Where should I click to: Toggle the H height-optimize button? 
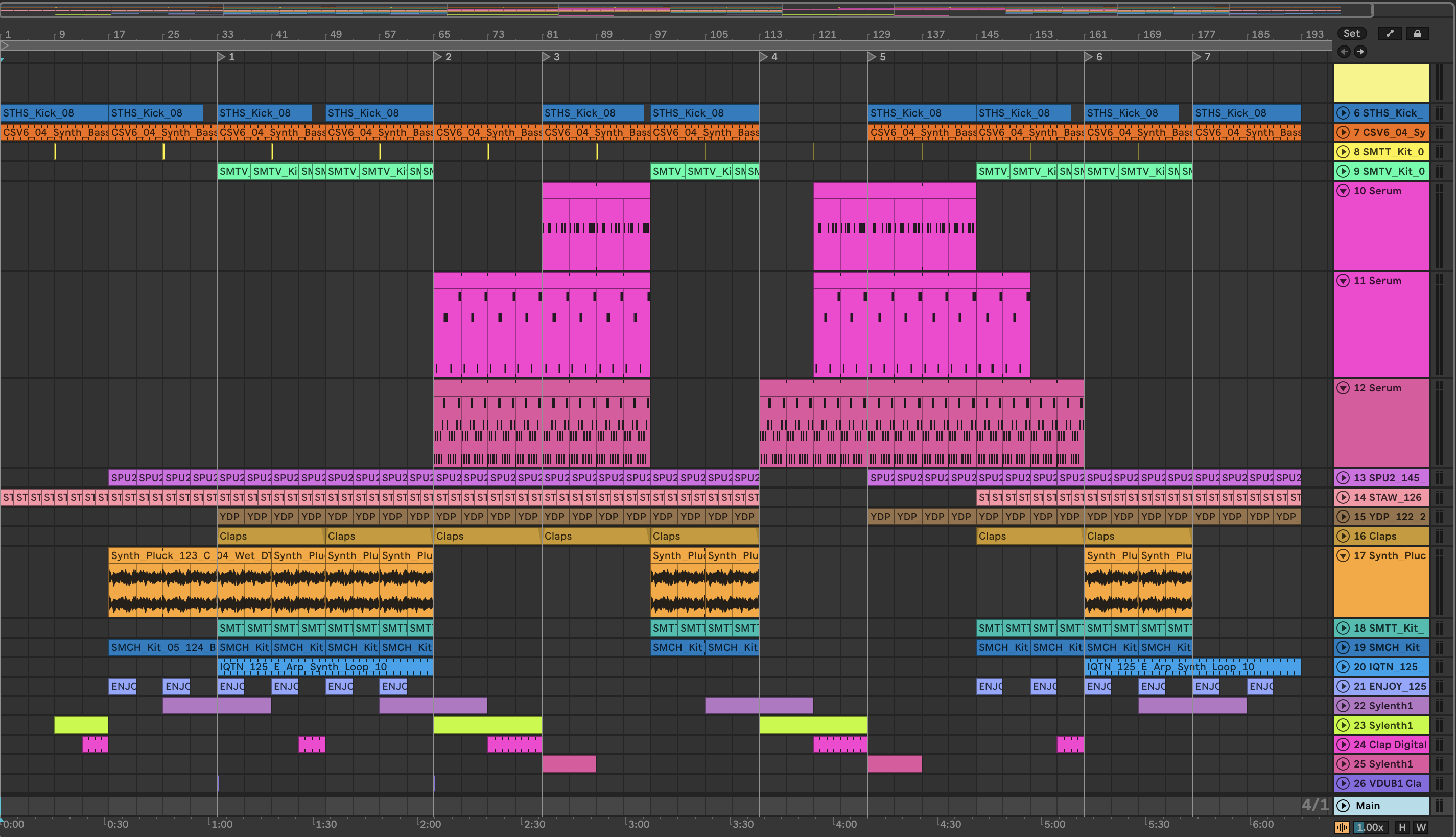1402,827
